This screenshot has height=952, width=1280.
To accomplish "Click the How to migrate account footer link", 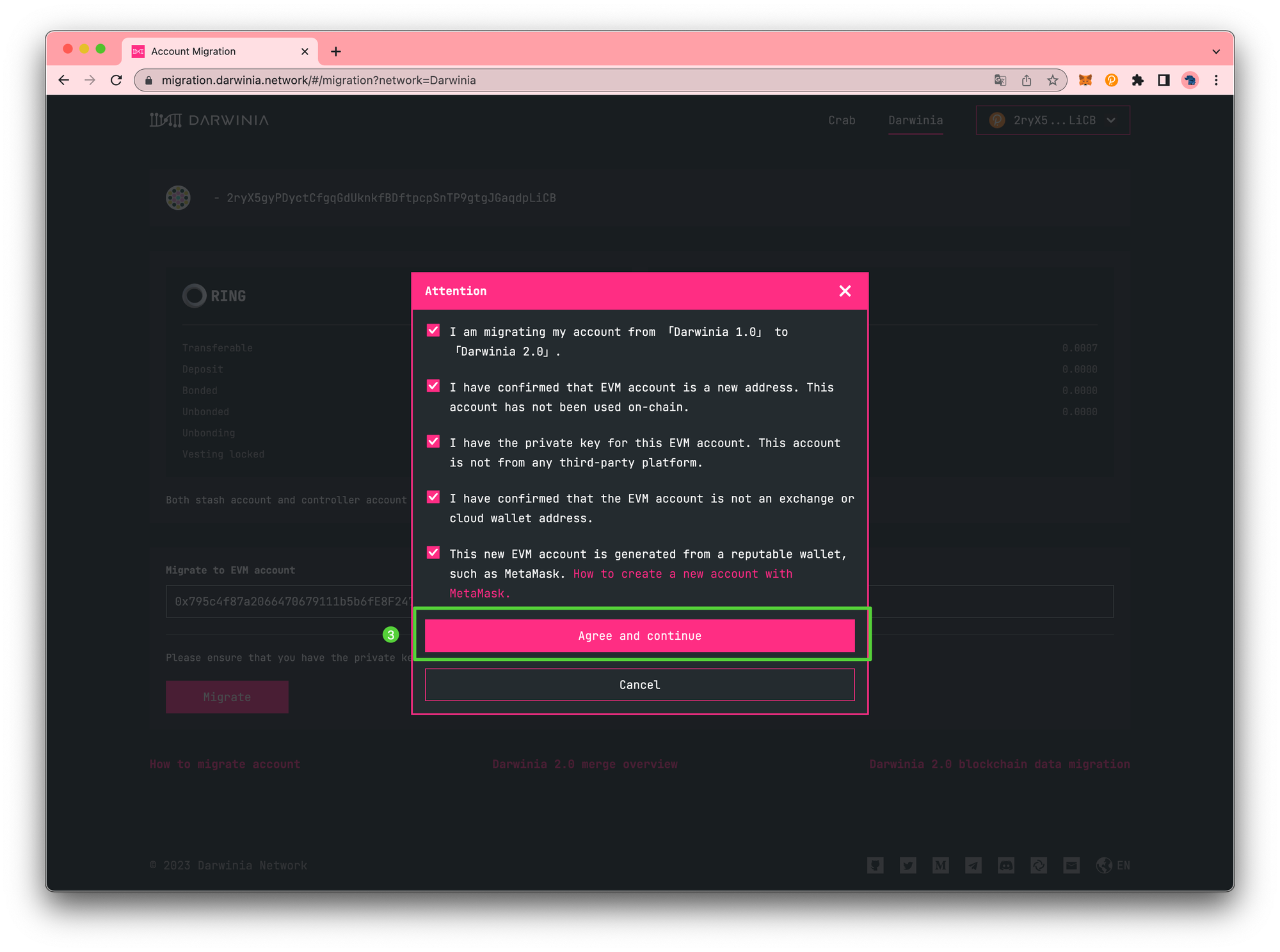I will pos(225,763).
